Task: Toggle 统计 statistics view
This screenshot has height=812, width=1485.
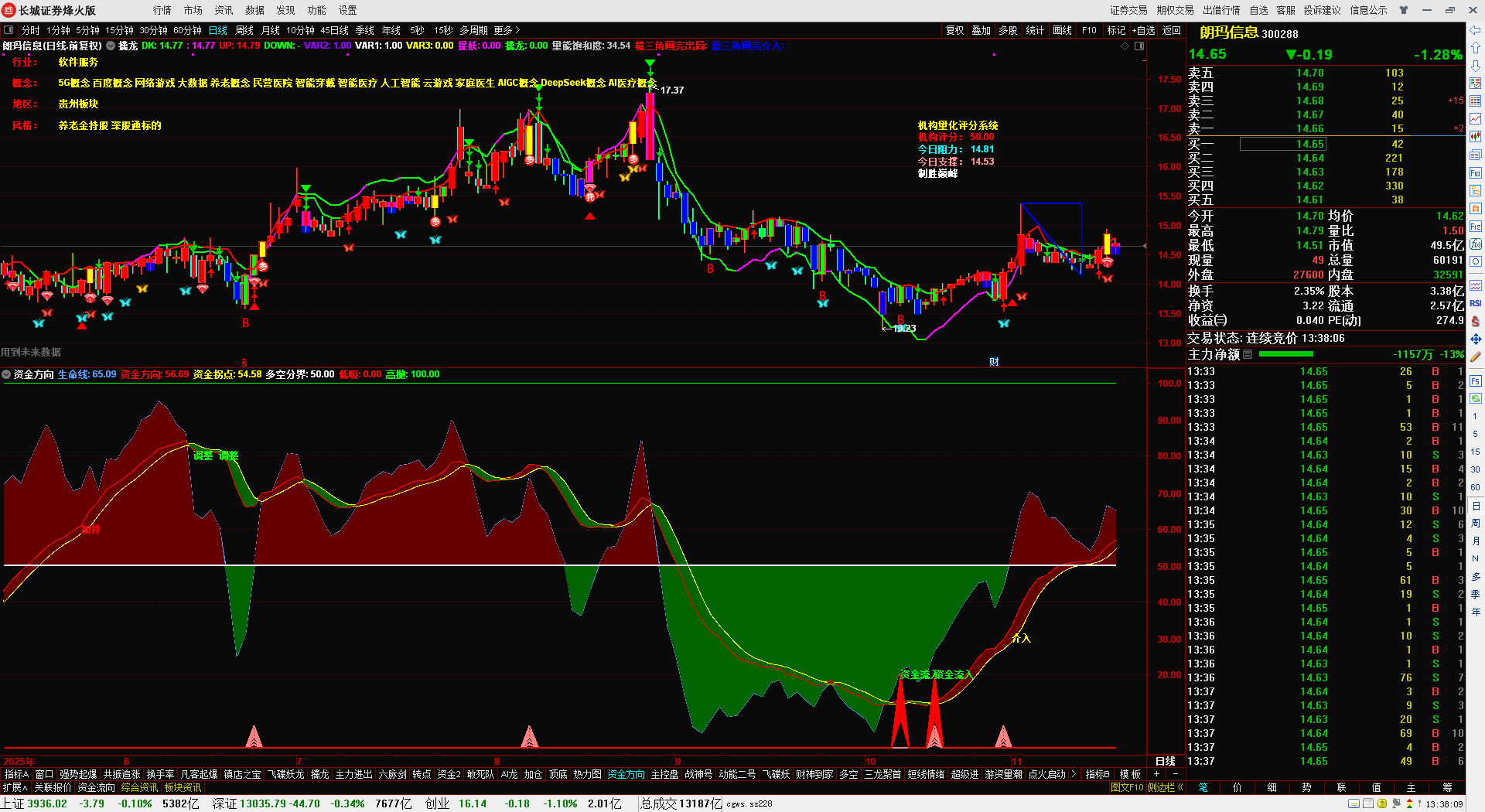Action: coord(1035,30)
